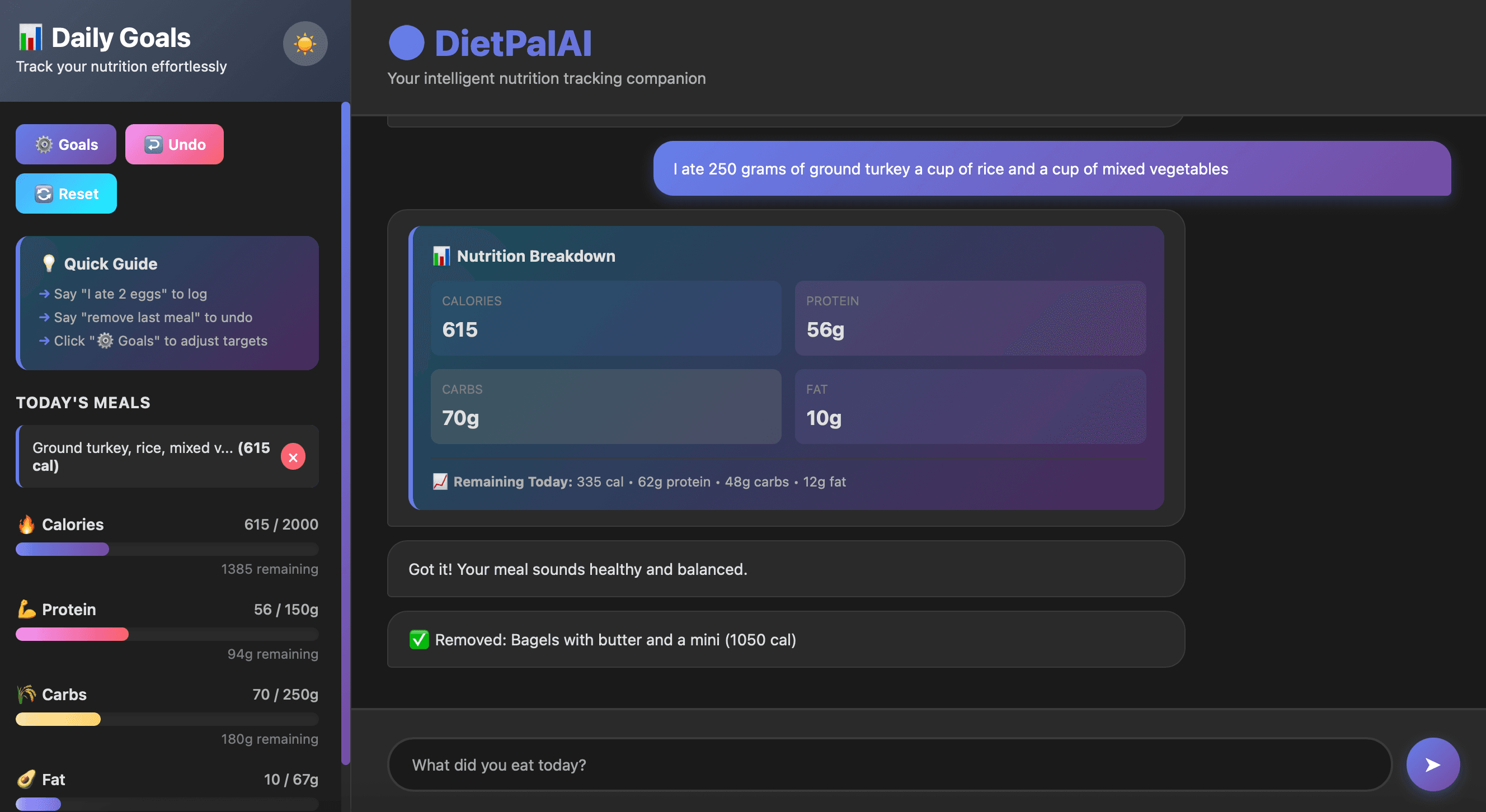This screenshot has width=1486, height=812.
Task: Click the Remaining Today graph icon
Action: tap(440, 481)
